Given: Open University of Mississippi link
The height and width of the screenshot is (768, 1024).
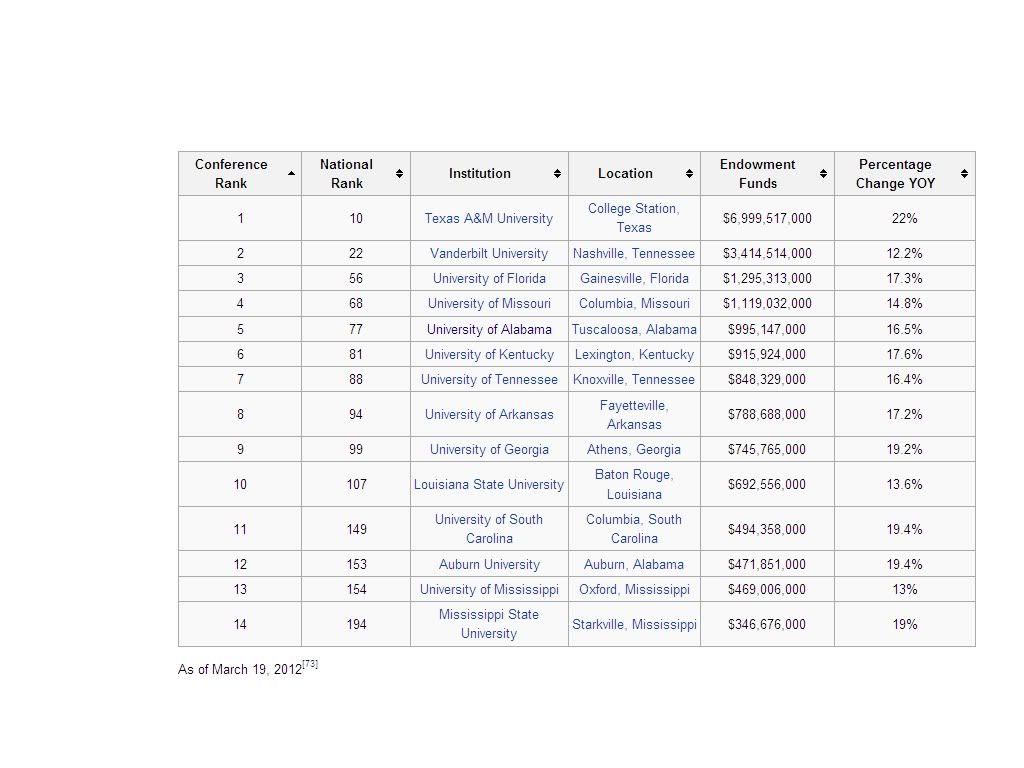Looking at the screenshot, I should pyautogui.click(x=489, y=590).
